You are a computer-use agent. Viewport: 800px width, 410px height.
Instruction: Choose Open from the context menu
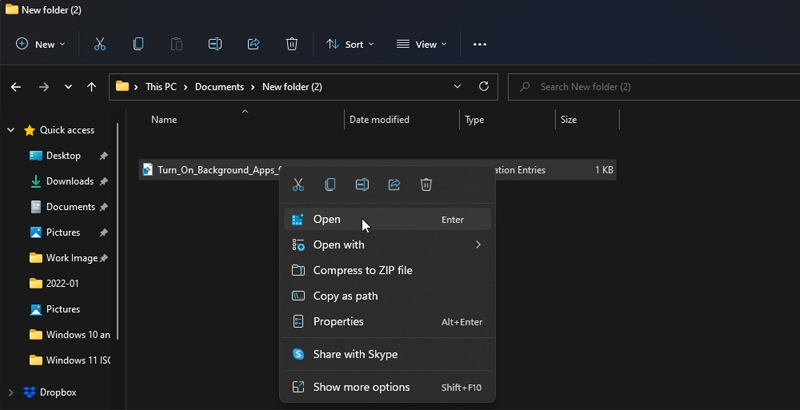[387, 219]
